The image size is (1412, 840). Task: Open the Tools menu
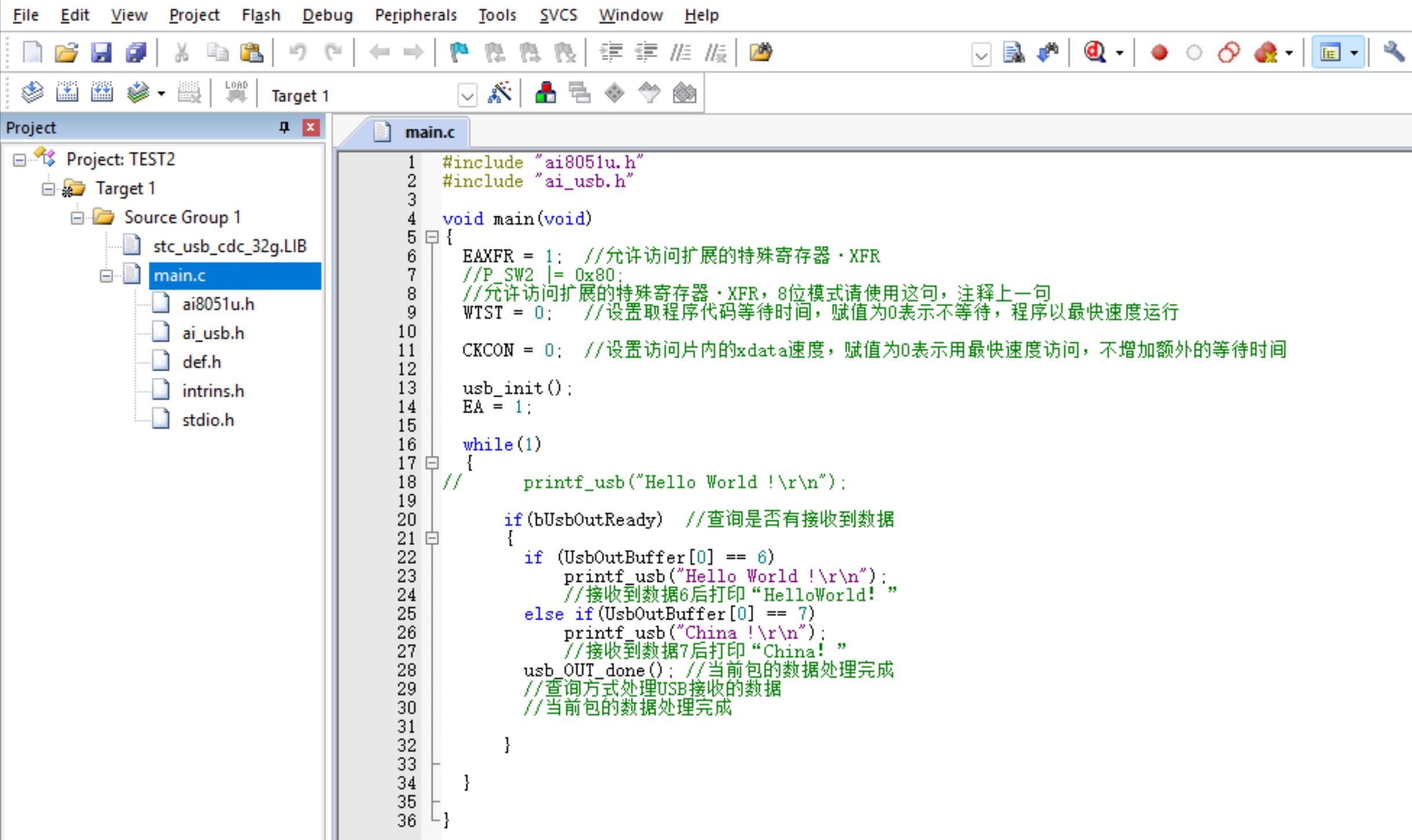(497, 15)
